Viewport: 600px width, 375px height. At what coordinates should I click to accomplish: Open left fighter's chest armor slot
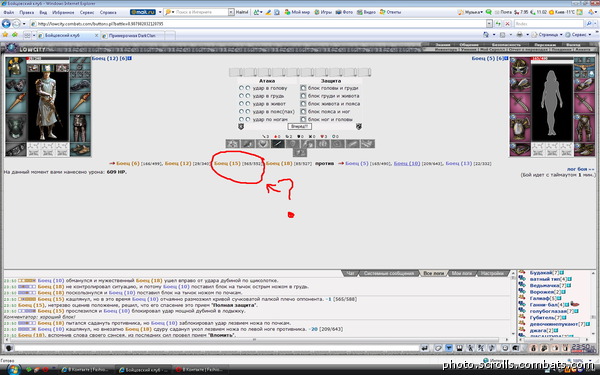click(x=16, y=128)
